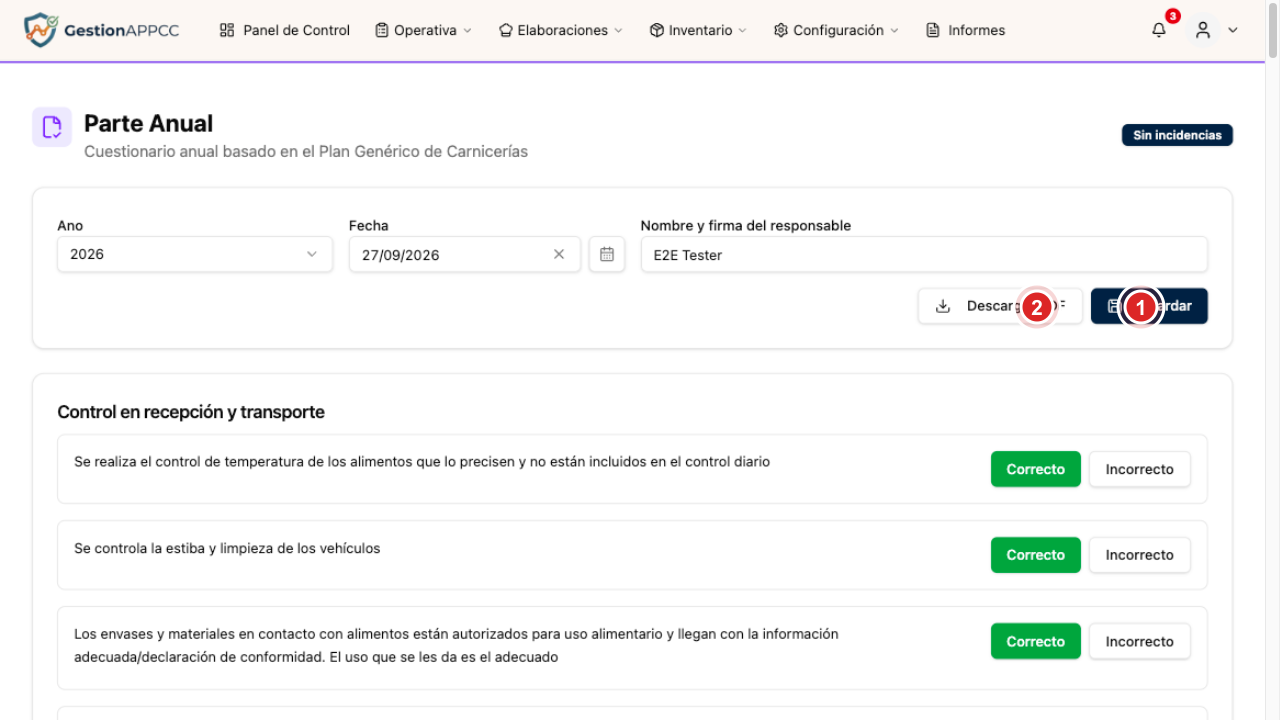The height and width of the screenshot is (720, 1280).
Task: Click the Sin incidencias badge
Action: pos(1177,135)
